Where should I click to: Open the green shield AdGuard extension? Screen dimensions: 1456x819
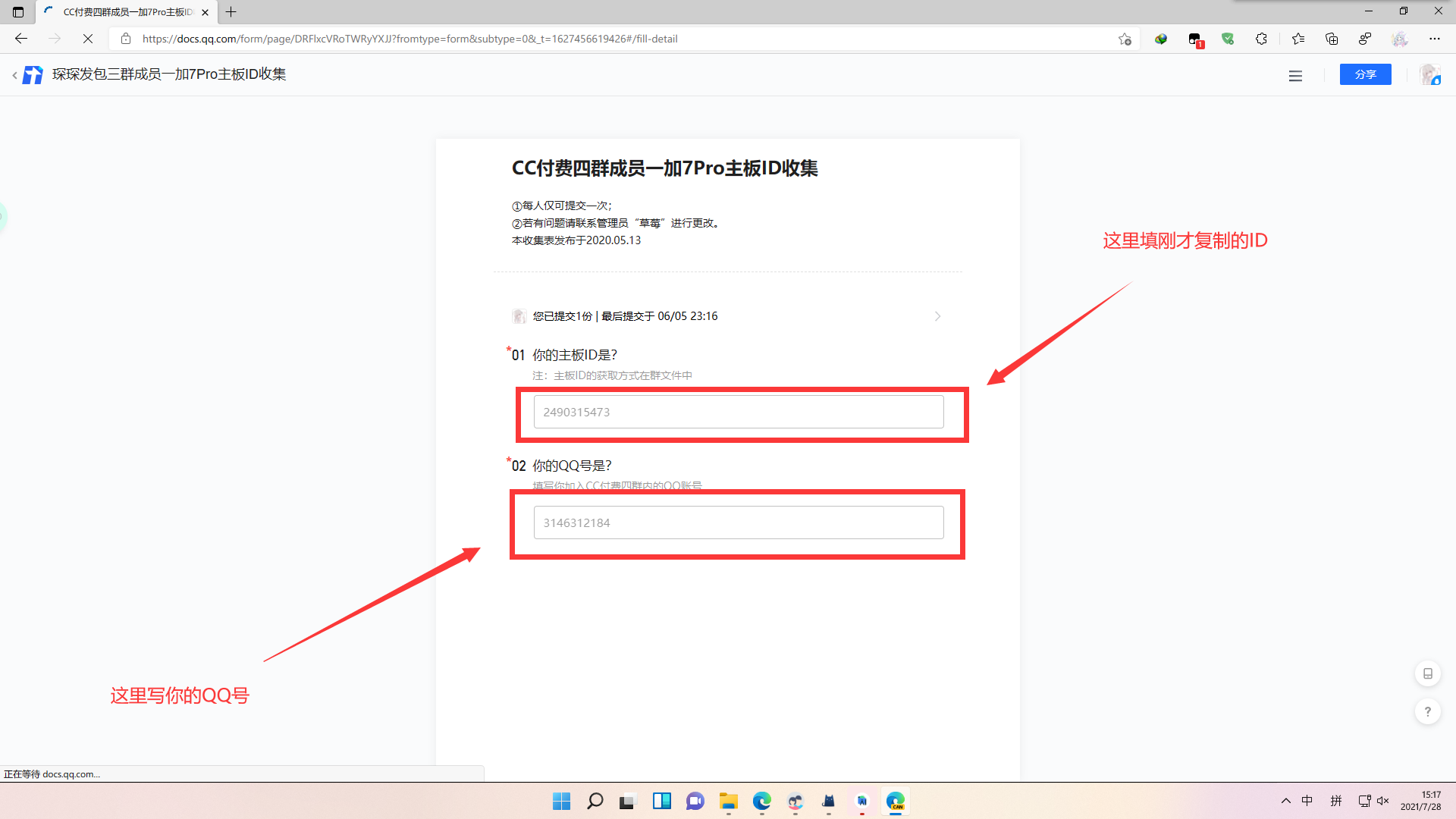point(1228,39)
